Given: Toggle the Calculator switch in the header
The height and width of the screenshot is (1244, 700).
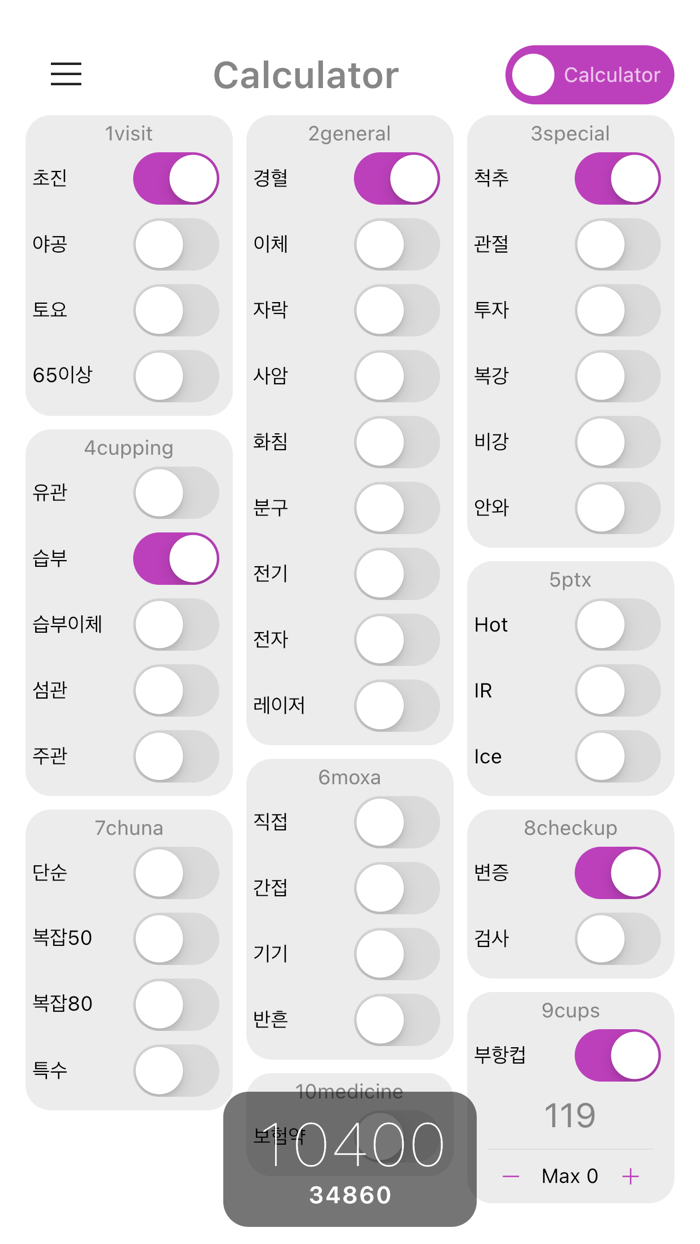Looking at the screenshot, I should [x=590, y=74].
